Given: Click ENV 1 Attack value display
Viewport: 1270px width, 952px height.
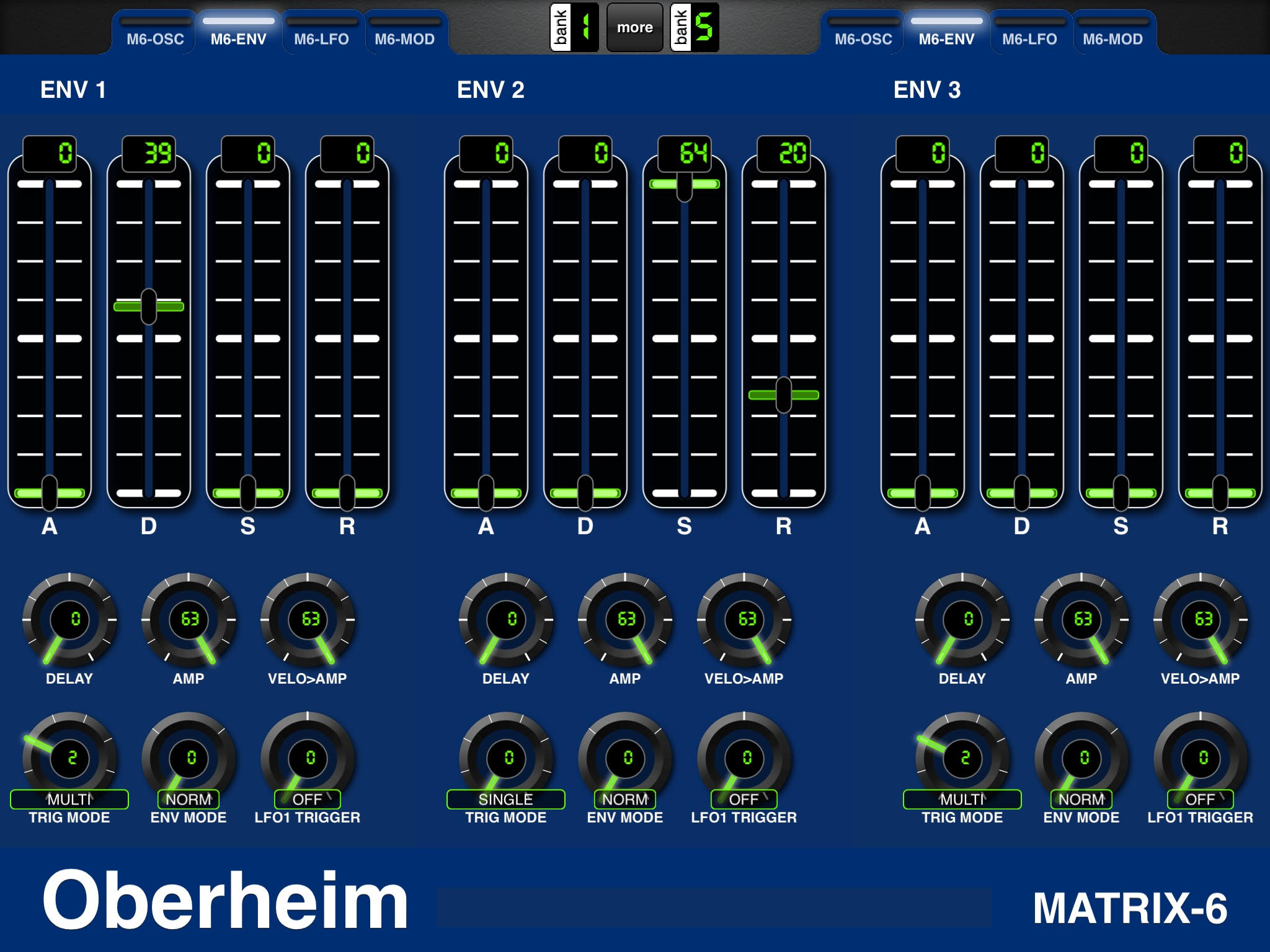Looking at the screenshot, I should pos(50,153).
